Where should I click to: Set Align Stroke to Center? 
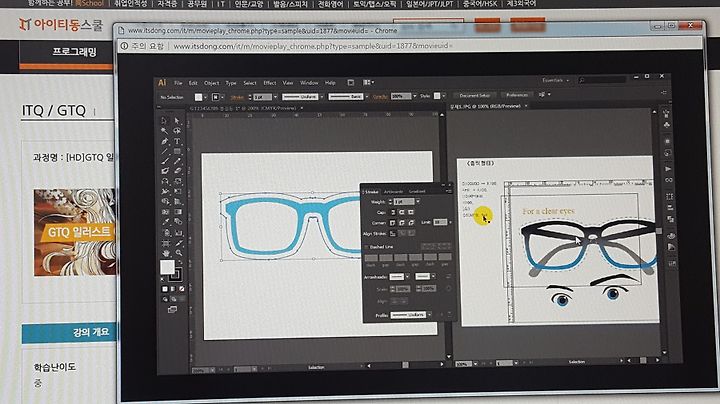point(393,234)
